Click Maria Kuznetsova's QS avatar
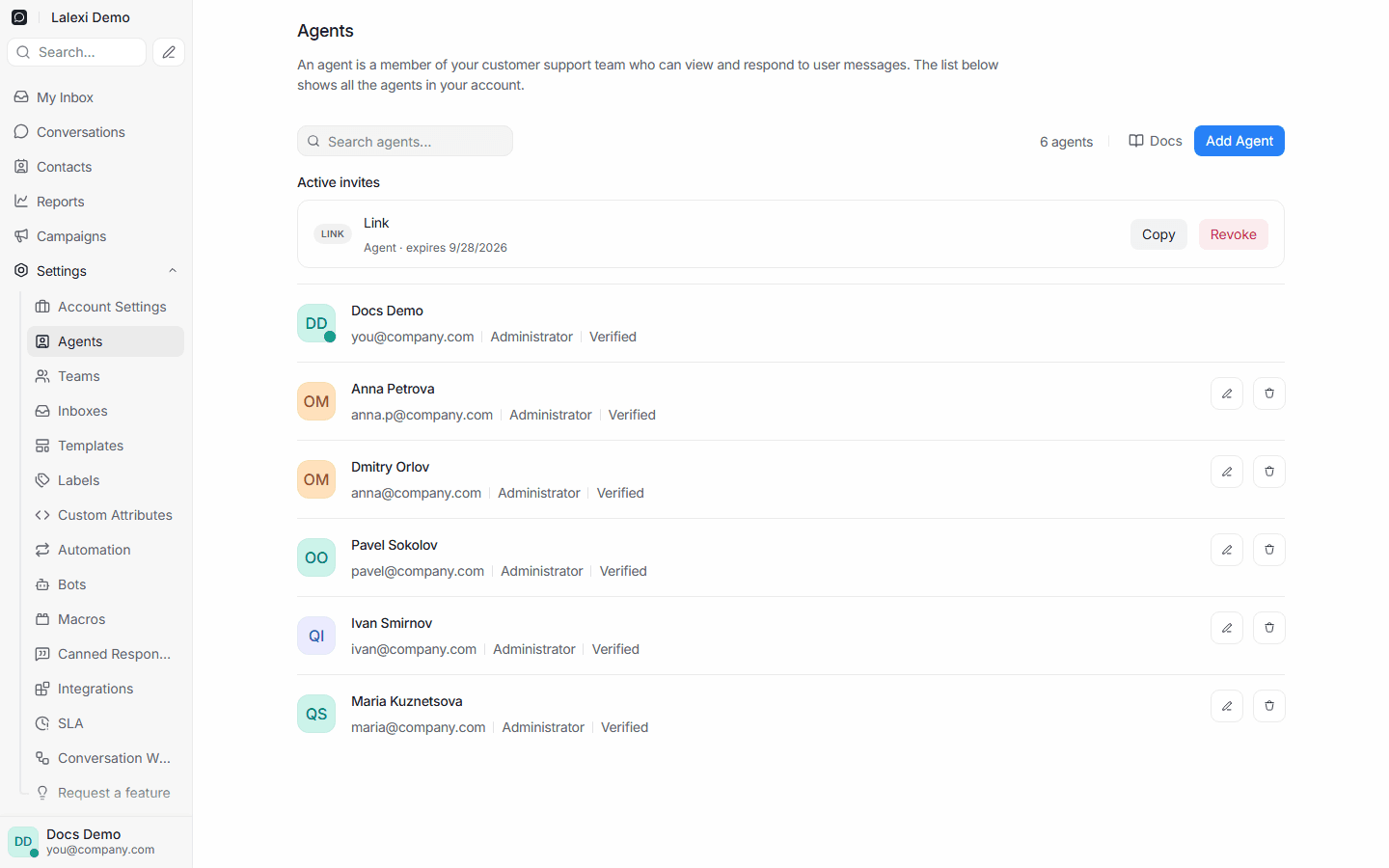This screenshot has height=868, width=1389. coord(316,714)
